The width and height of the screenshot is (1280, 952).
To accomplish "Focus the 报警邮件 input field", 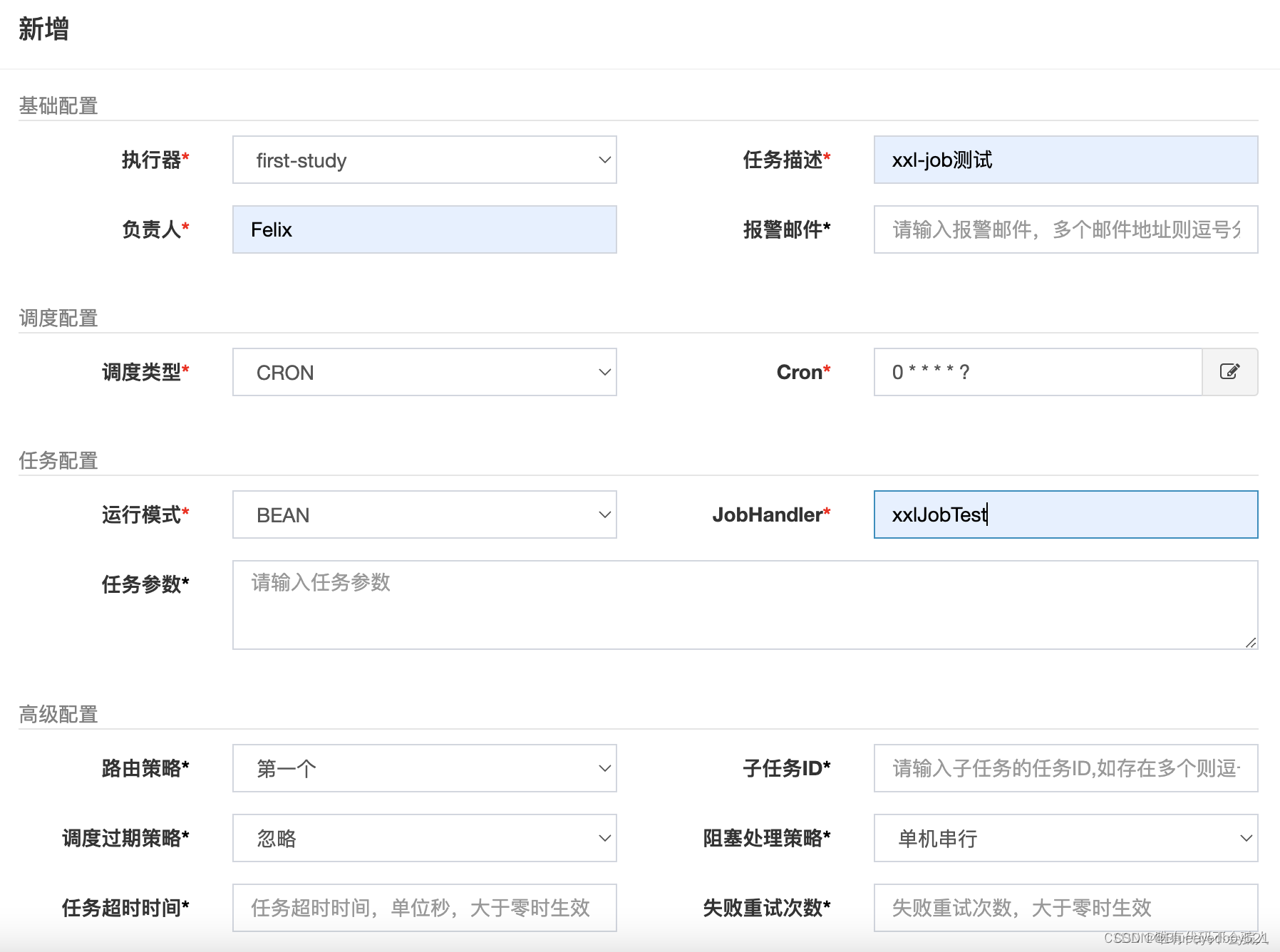I will coord(1066,229).
